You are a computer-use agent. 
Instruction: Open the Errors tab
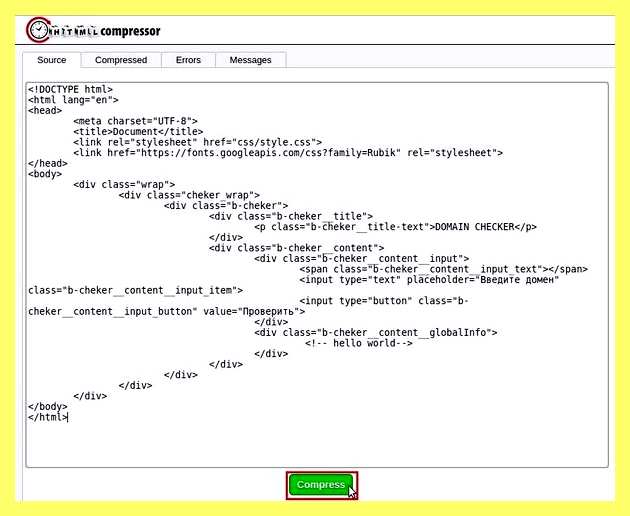point(188,60)
